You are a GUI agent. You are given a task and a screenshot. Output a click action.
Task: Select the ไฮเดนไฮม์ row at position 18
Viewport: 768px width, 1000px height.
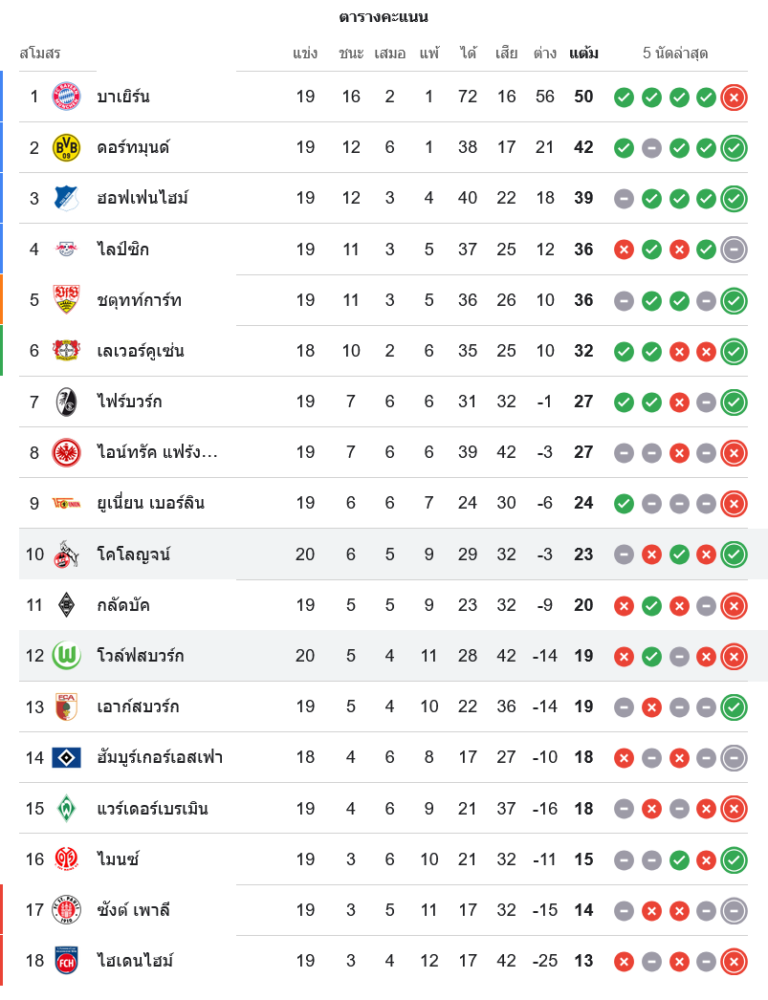[135, 961]
